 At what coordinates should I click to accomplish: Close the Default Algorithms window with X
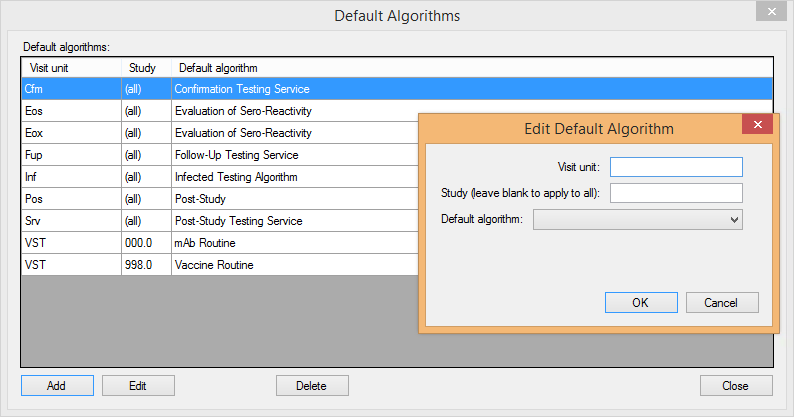point(768,13)
